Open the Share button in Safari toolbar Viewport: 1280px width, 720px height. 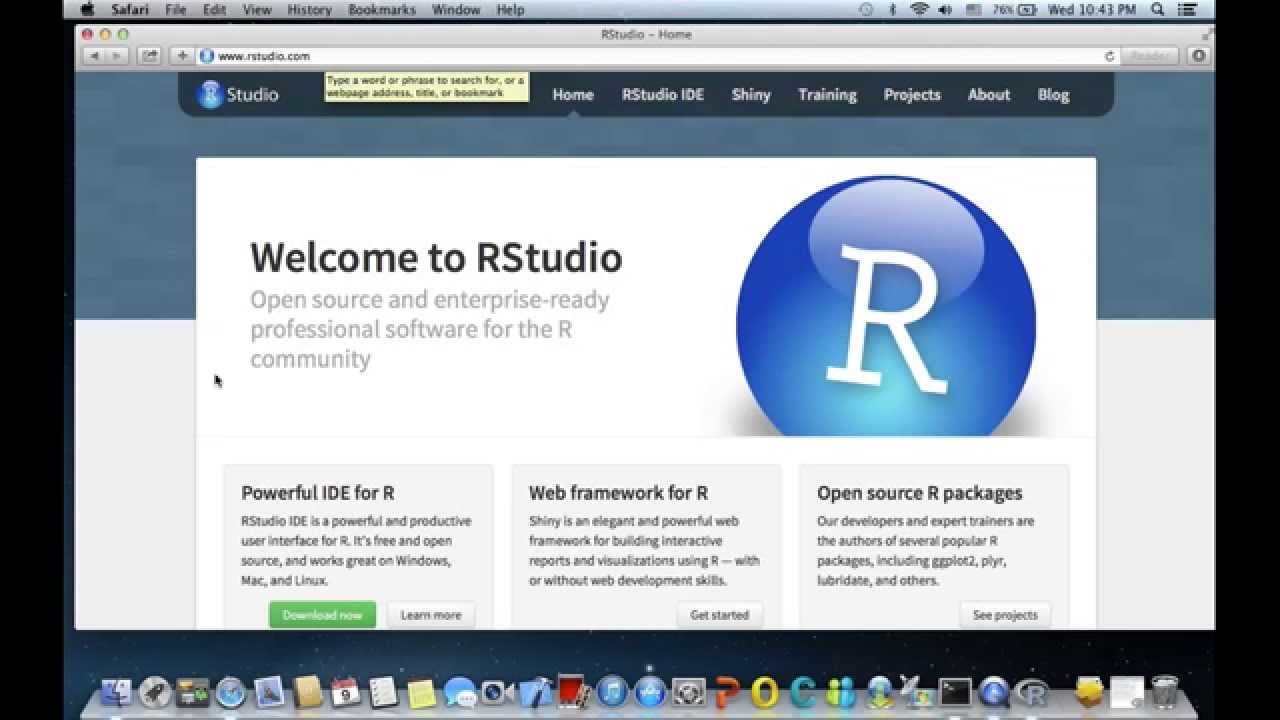150,56
